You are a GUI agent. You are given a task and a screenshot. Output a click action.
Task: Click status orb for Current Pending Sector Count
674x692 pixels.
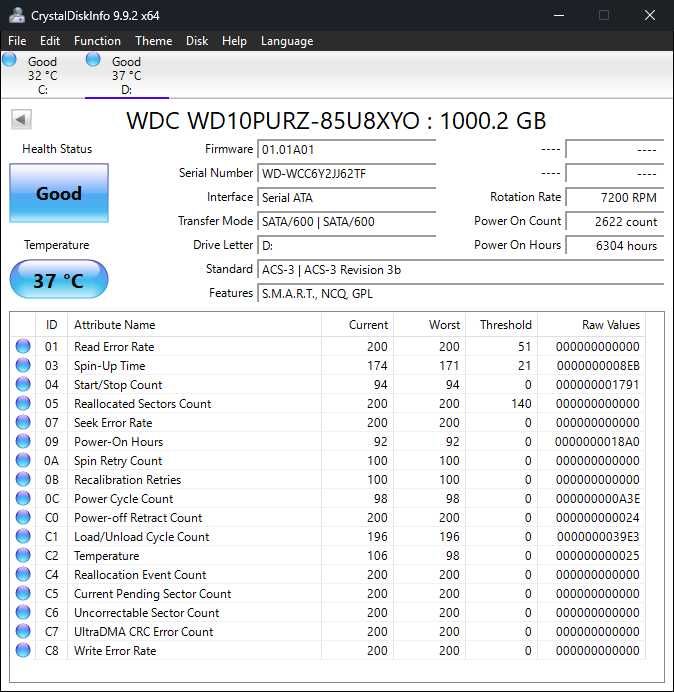pyautogui.click(x=23, y=593)
